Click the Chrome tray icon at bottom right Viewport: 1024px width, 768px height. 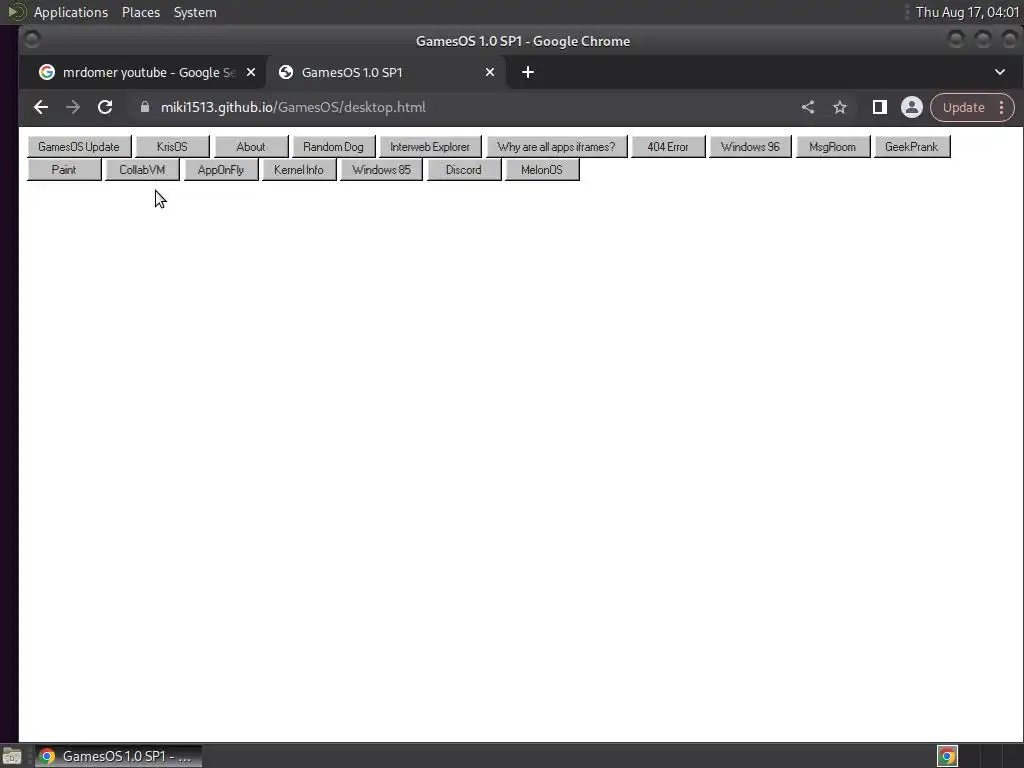point(947,756)
